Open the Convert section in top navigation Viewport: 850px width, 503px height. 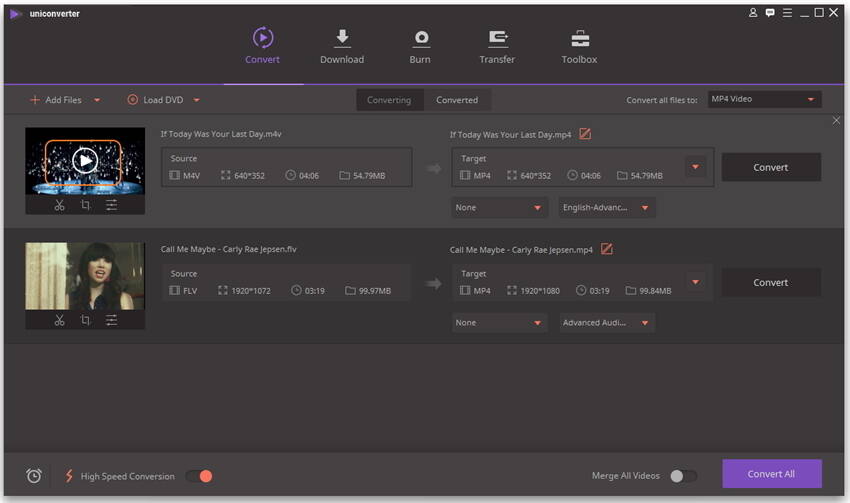click(262, 46)
